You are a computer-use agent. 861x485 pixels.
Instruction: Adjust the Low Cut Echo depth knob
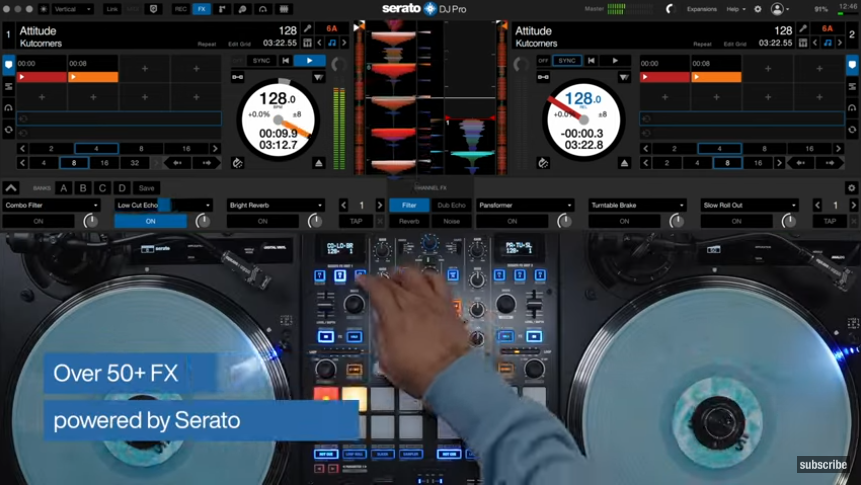pyautogui.click(x=203, y=221)
